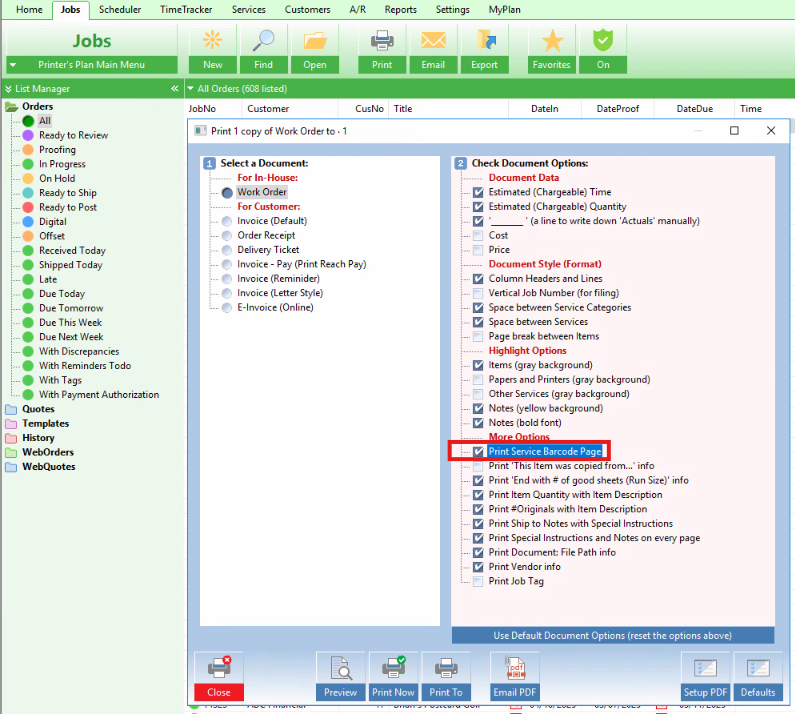Switch to the Reports tab
The width and height of the screenshot is (795, 714).
[x=401, y=10]
